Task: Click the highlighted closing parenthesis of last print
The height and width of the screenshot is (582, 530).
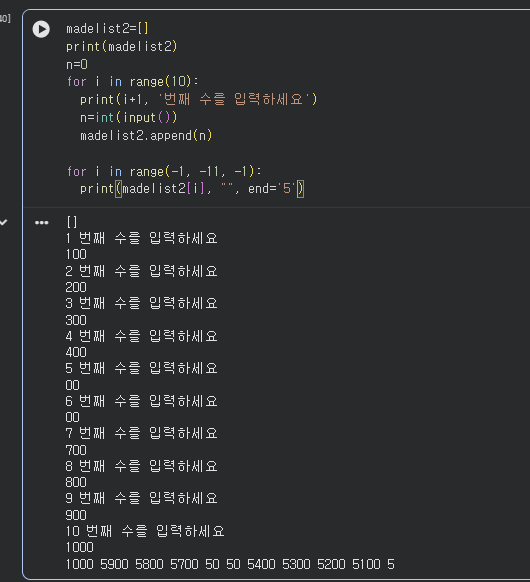Action: tap(300, 189)
